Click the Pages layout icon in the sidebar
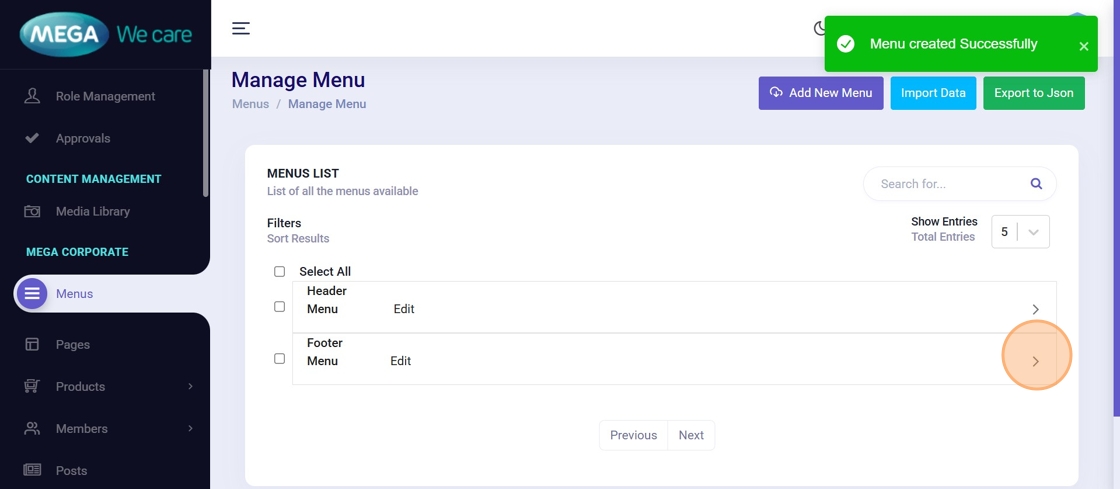This screenshot has width=1120, height=489. (32, 344)
